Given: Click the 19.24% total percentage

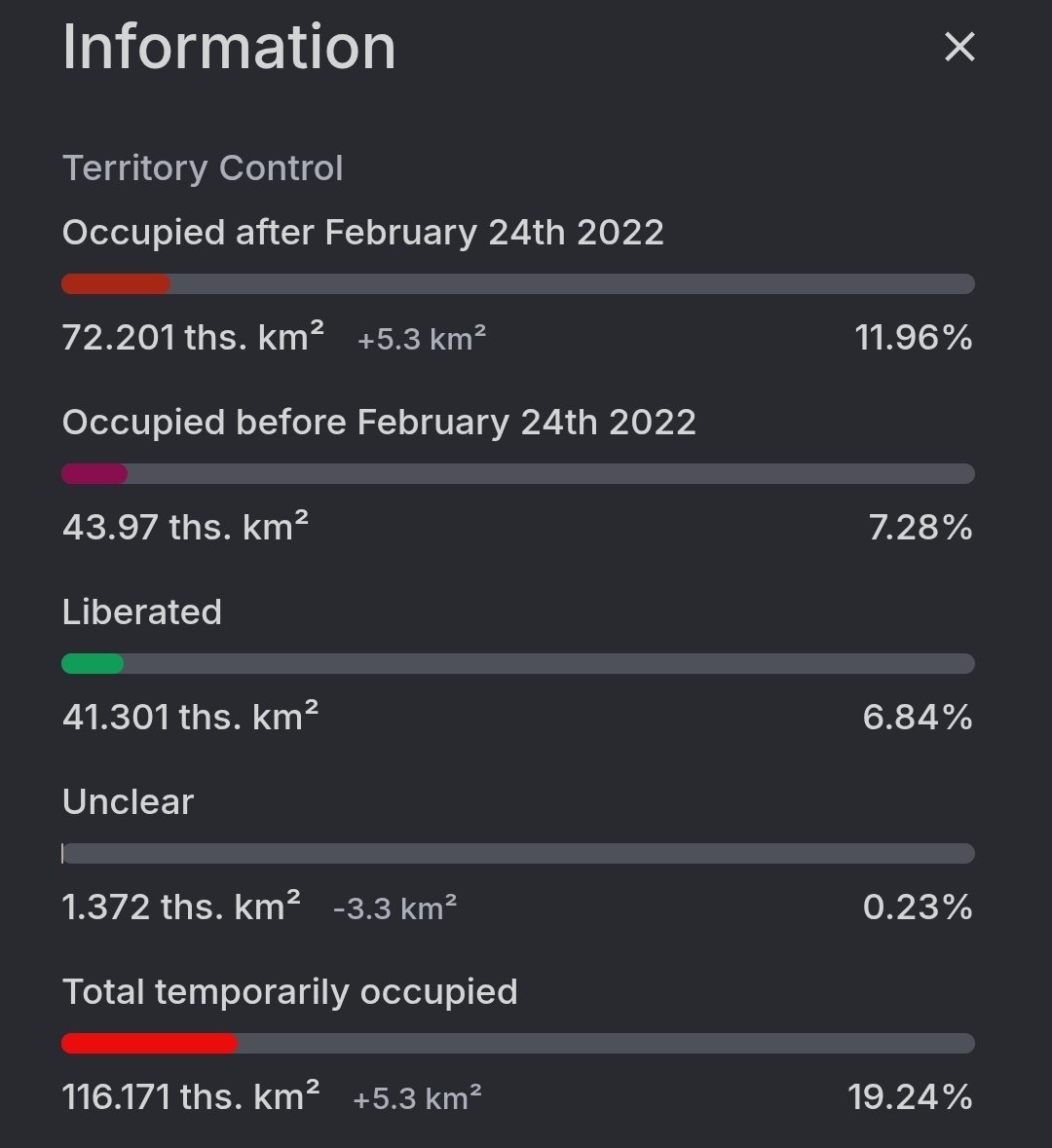Looking at the screenshot, I should (910, 1096).
